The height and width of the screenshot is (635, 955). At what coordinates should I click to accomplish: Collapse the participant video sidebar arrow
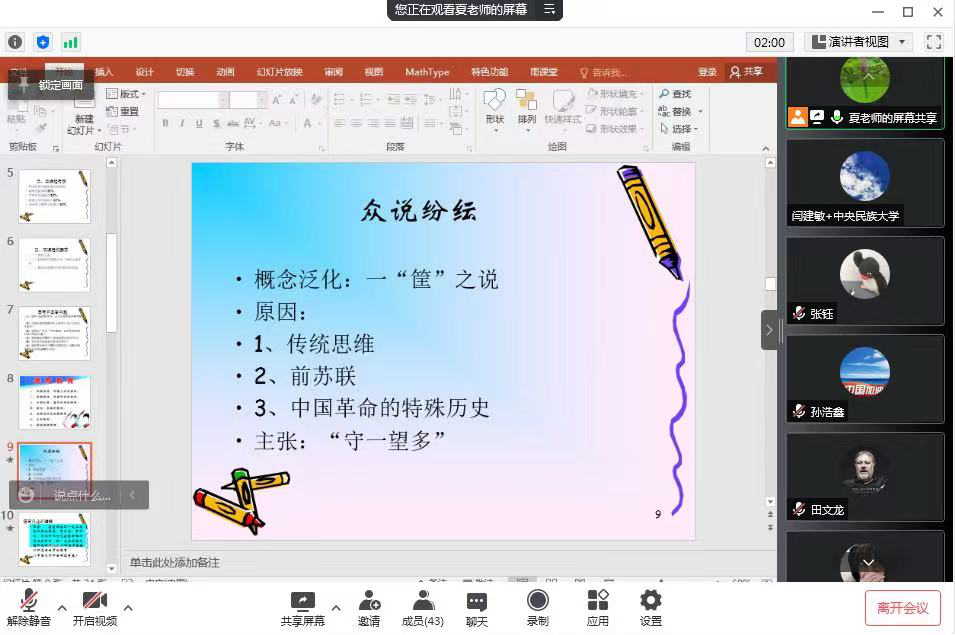(x=769, y=330)
